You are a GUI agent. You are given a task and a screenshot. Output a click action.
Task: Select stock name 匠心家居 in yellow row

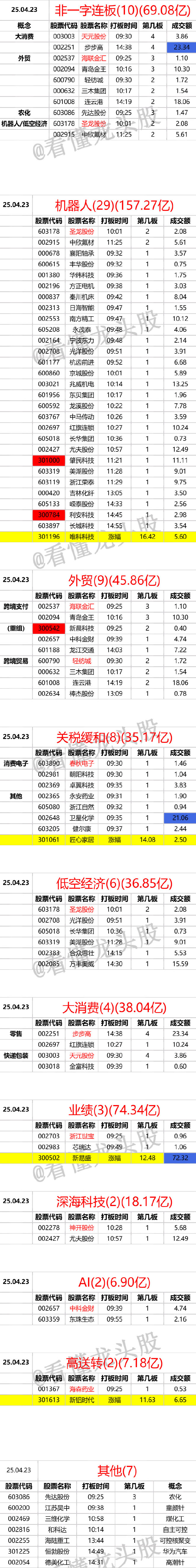click(81, 840)
